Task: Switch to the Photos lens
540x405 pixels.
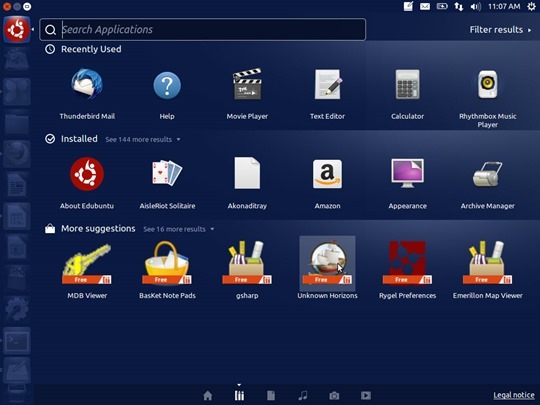Action: [x=334, y=396]
